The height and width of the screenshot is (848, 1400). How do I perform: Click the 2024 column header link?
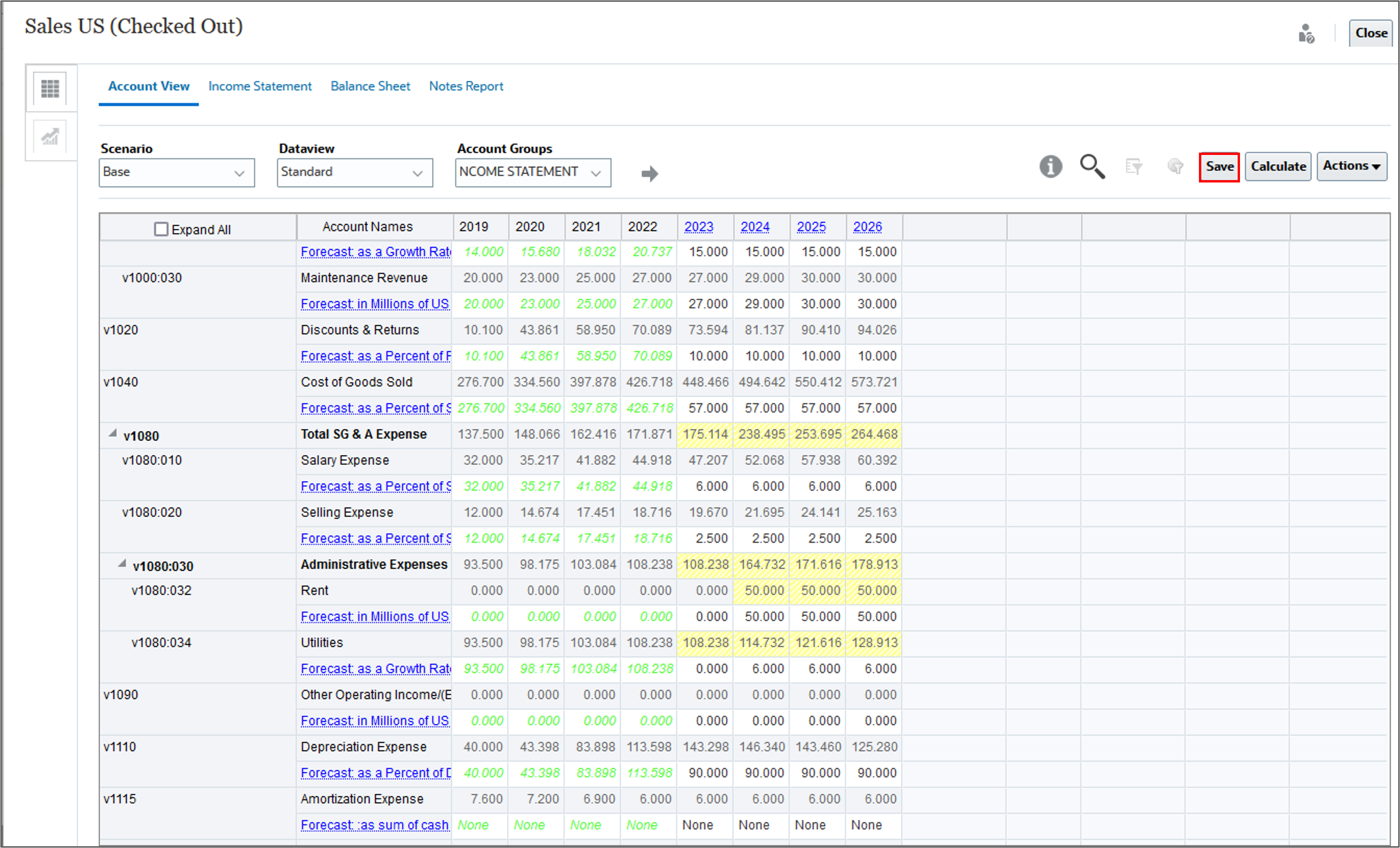754,227
